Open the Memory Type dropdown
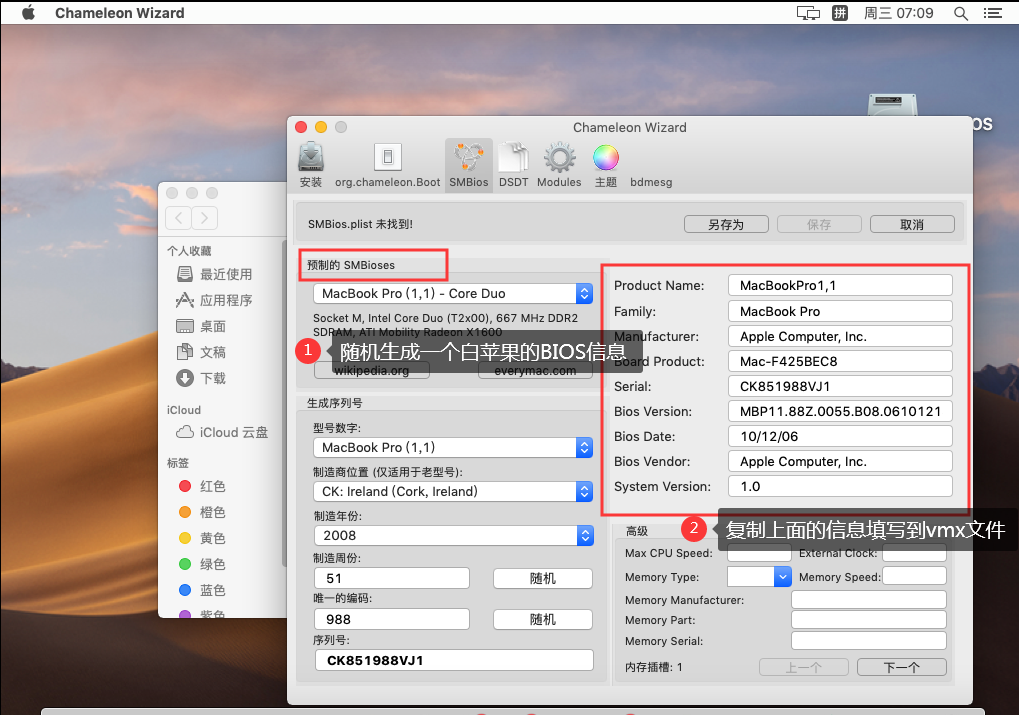The image size is (1019, 715). coord(759,576)
